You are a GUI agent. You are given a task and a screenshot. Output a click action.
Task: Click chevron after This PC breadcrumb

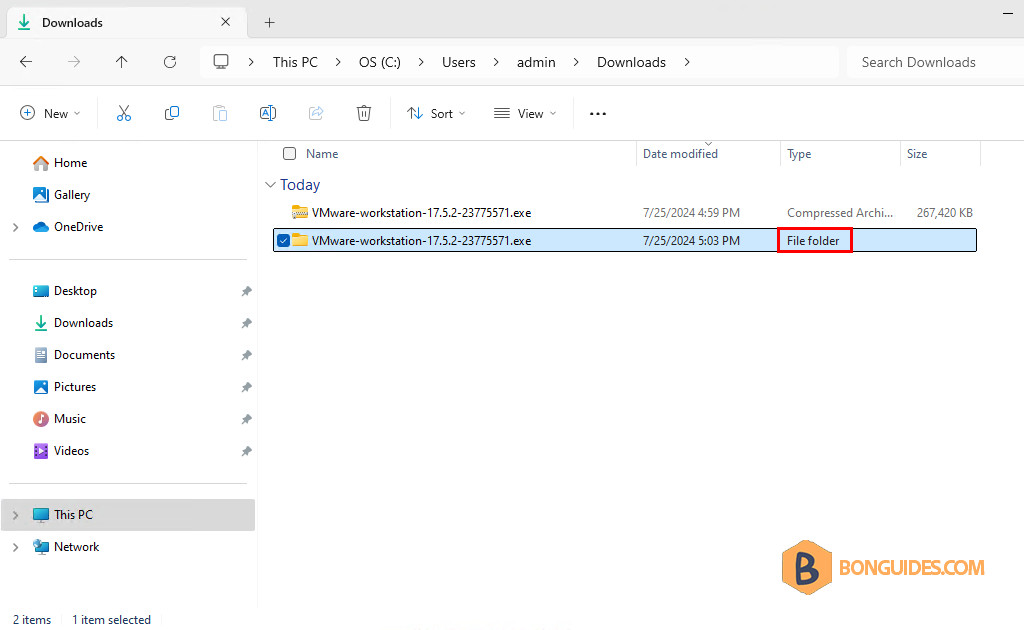(x=338, y=62)
